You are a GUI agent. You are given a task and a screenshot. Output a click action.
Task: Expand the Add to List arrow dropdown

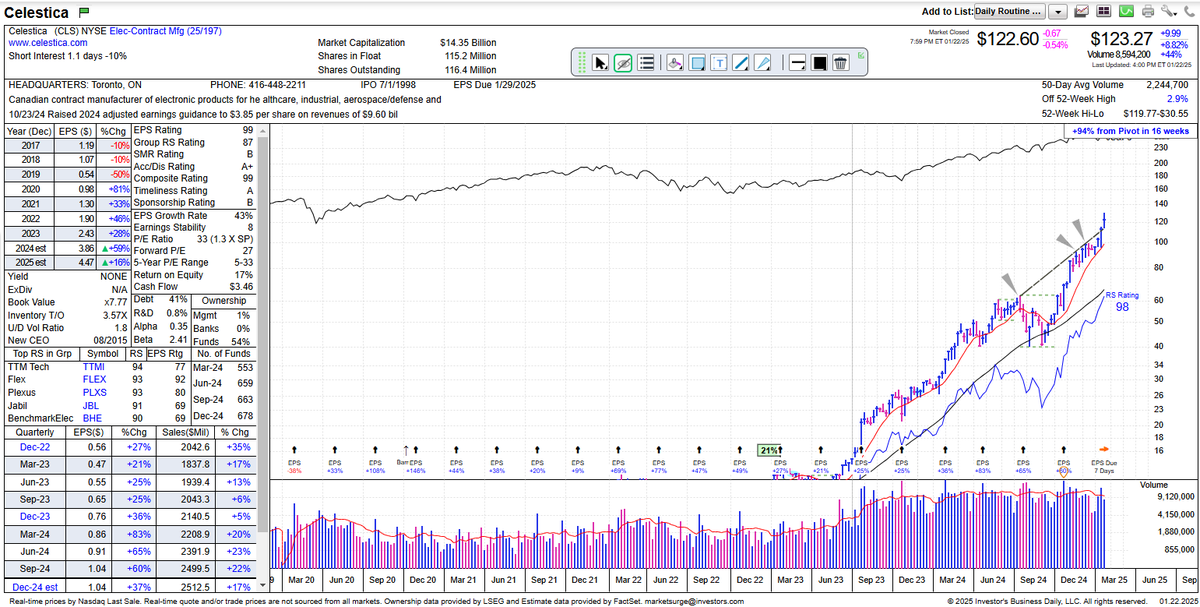point(1057,11)
